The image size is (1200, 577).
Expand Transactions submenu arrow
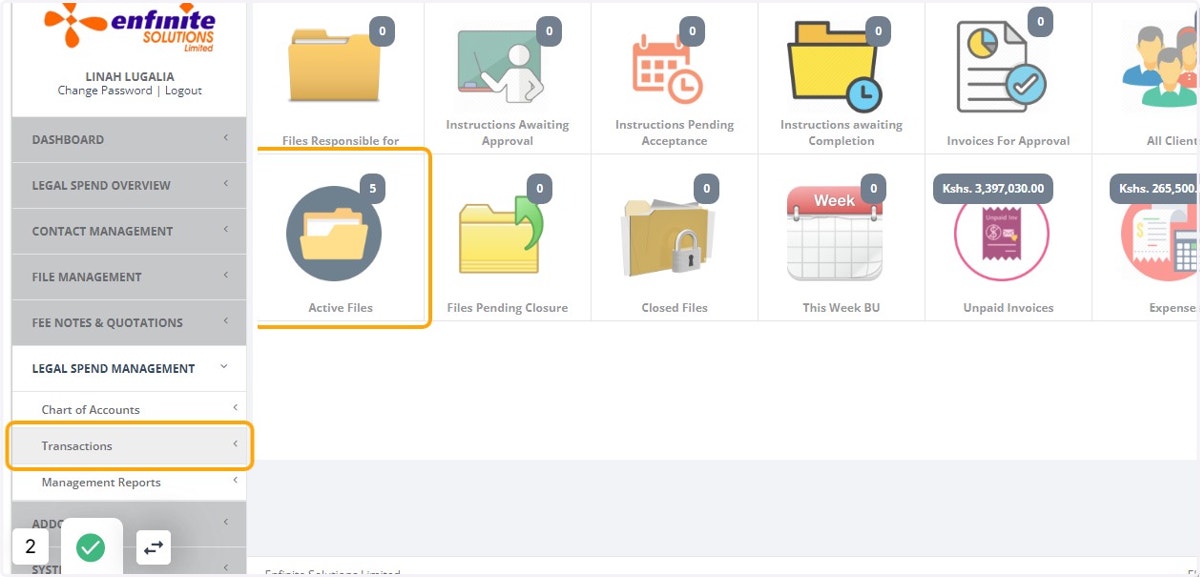(x=235, y=444)
